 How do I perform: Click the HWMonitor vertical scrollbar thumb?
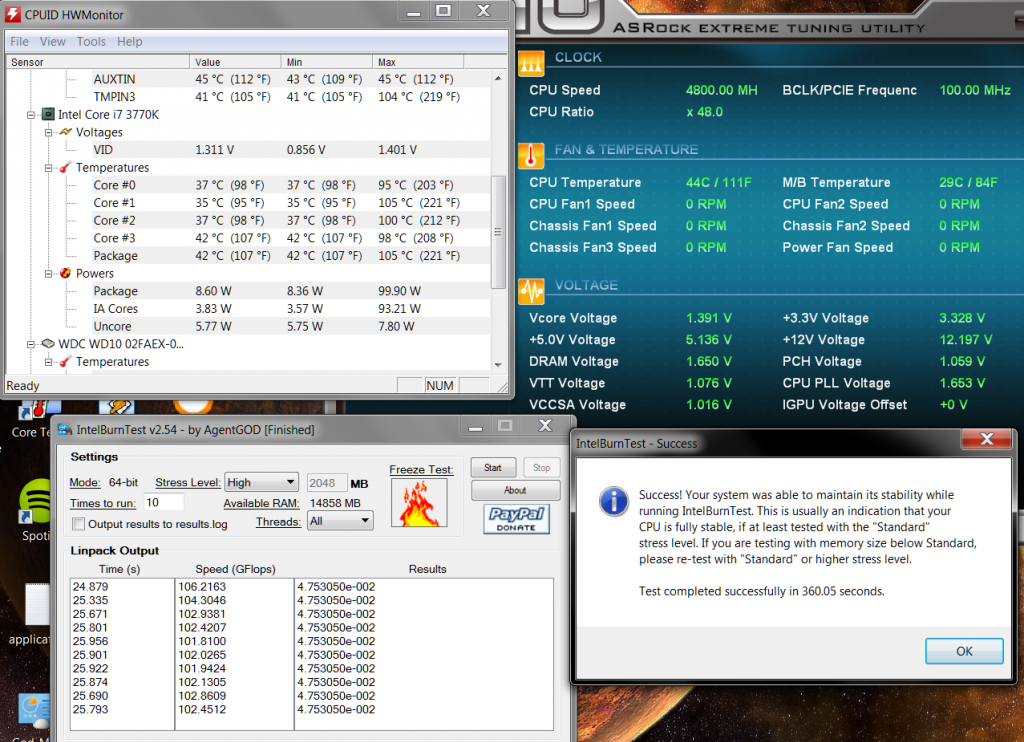(x=498, y=232)
